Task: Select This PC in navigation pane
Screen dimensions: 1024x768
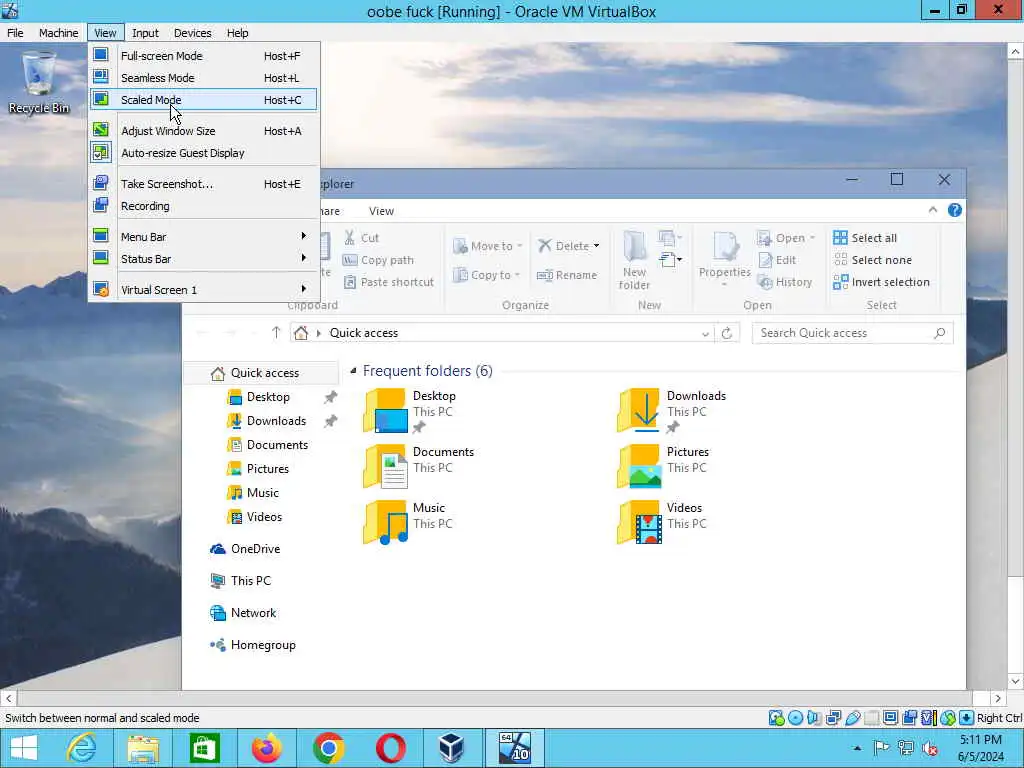Action: click(240, 581)
